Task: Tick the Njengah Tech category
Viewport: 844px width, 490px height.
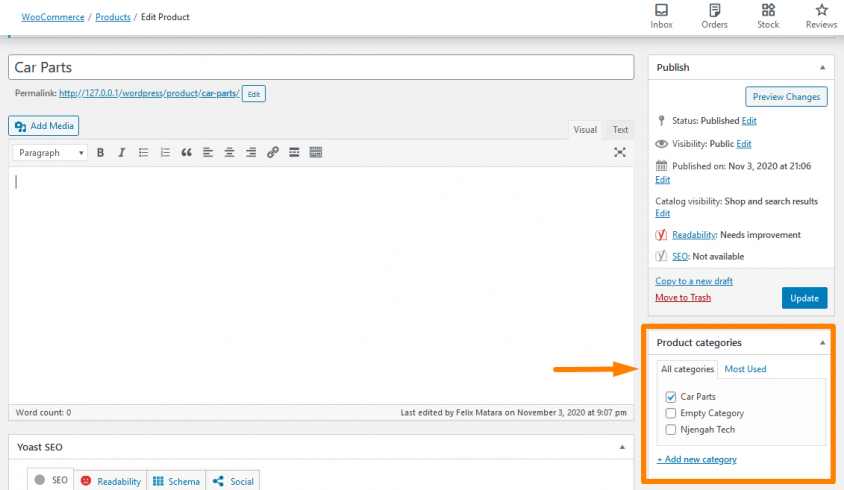Action: tap(672, 430)
